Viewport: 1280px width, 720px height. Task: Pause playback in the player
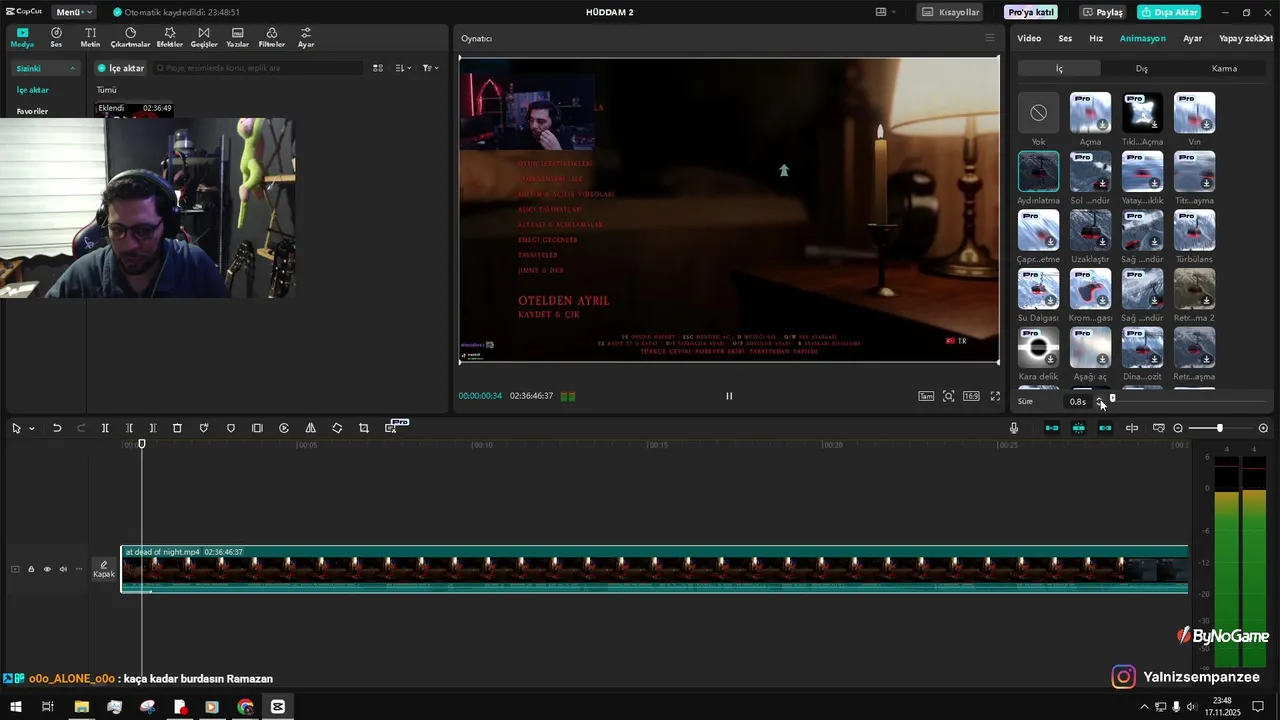click(729, 396)
